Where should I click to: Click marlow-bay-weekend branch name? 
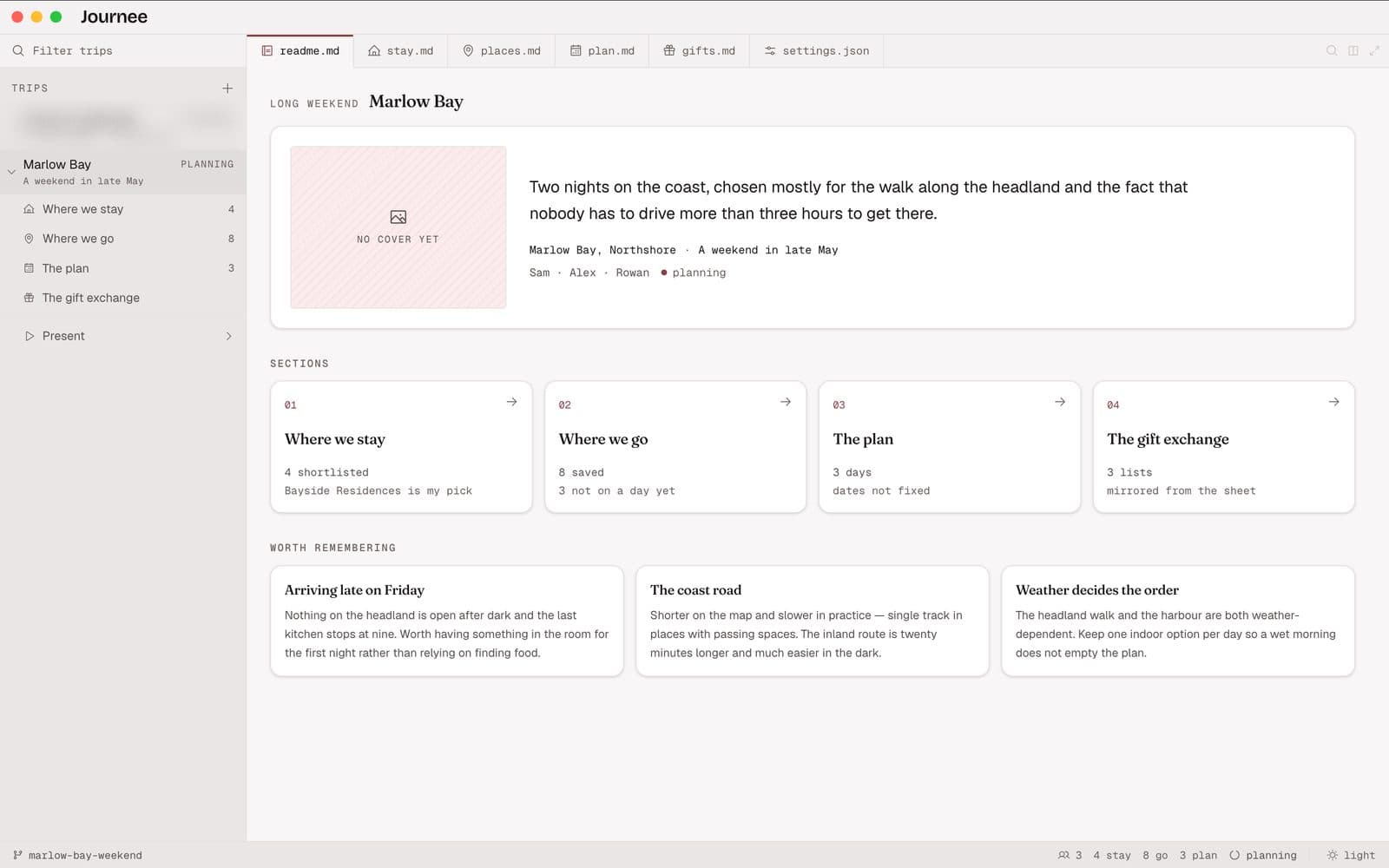[85, 855]
